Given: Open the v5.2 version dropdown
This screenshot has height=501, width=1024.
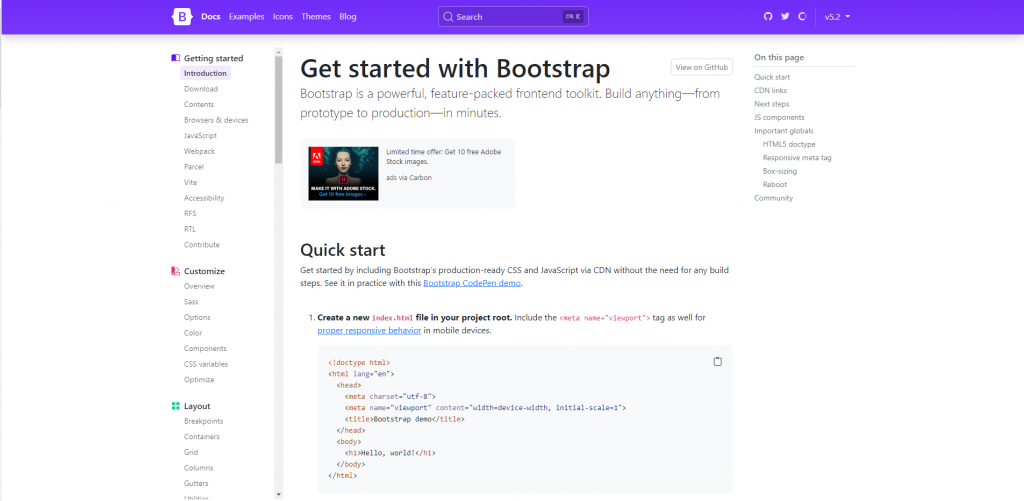Looking at the screenshot, I should click(x=837, y=17).
